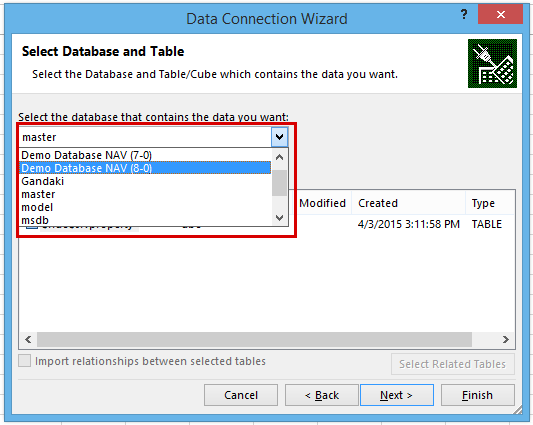Select Demo Database NAV (7-0) from list
The width and height of the screenshot is (533, 425).
[x=145, y=155]
